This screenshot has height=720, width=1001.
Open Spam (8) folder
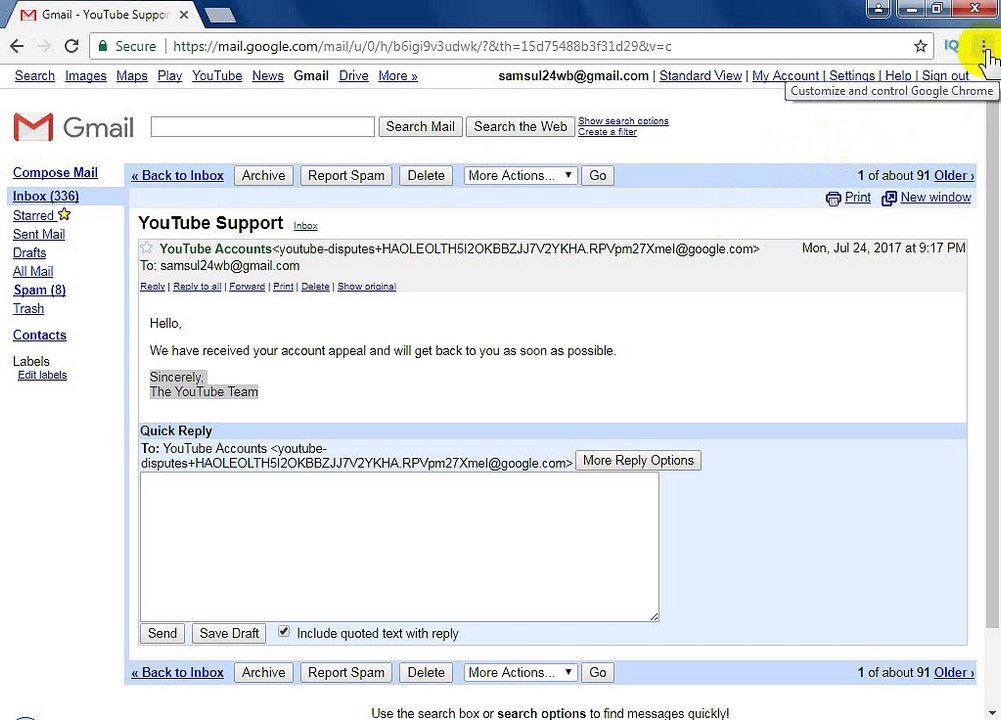coord(39,290)
